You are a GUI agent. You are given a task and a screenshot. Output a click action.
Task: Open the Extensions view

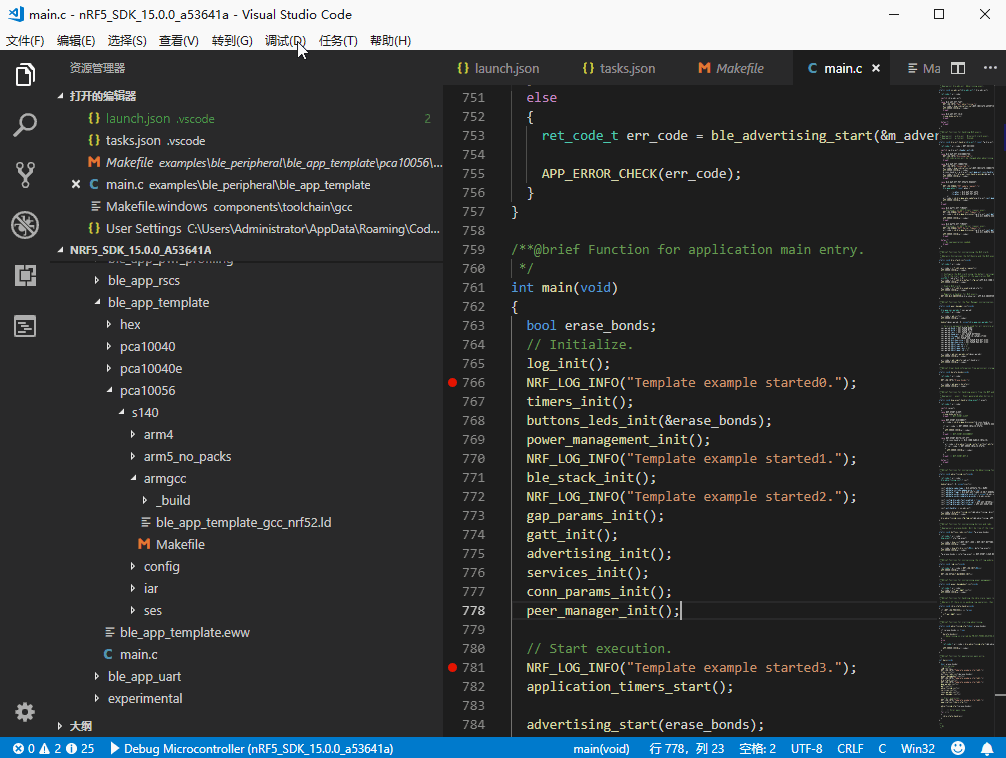point(25,275)
